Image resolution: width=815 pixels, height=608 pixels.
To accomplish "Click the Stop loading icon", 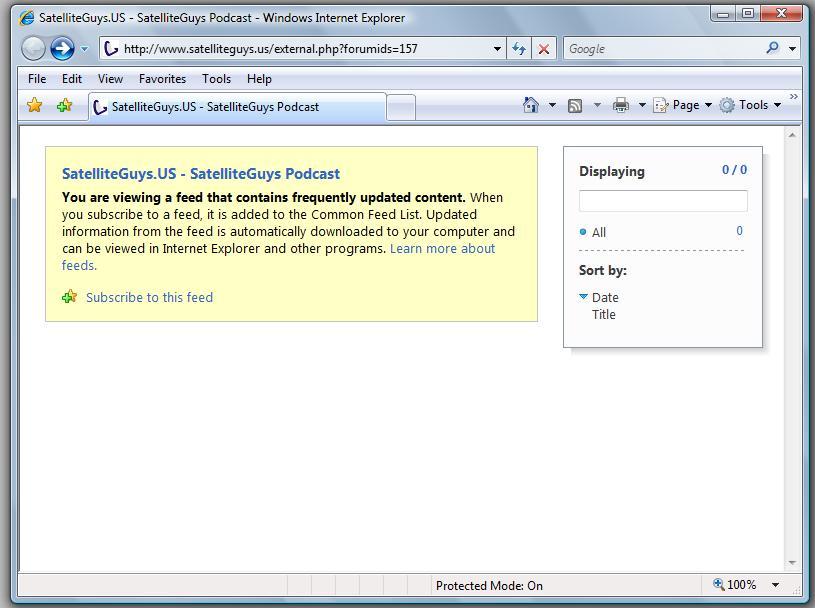I will coord(544,48).
